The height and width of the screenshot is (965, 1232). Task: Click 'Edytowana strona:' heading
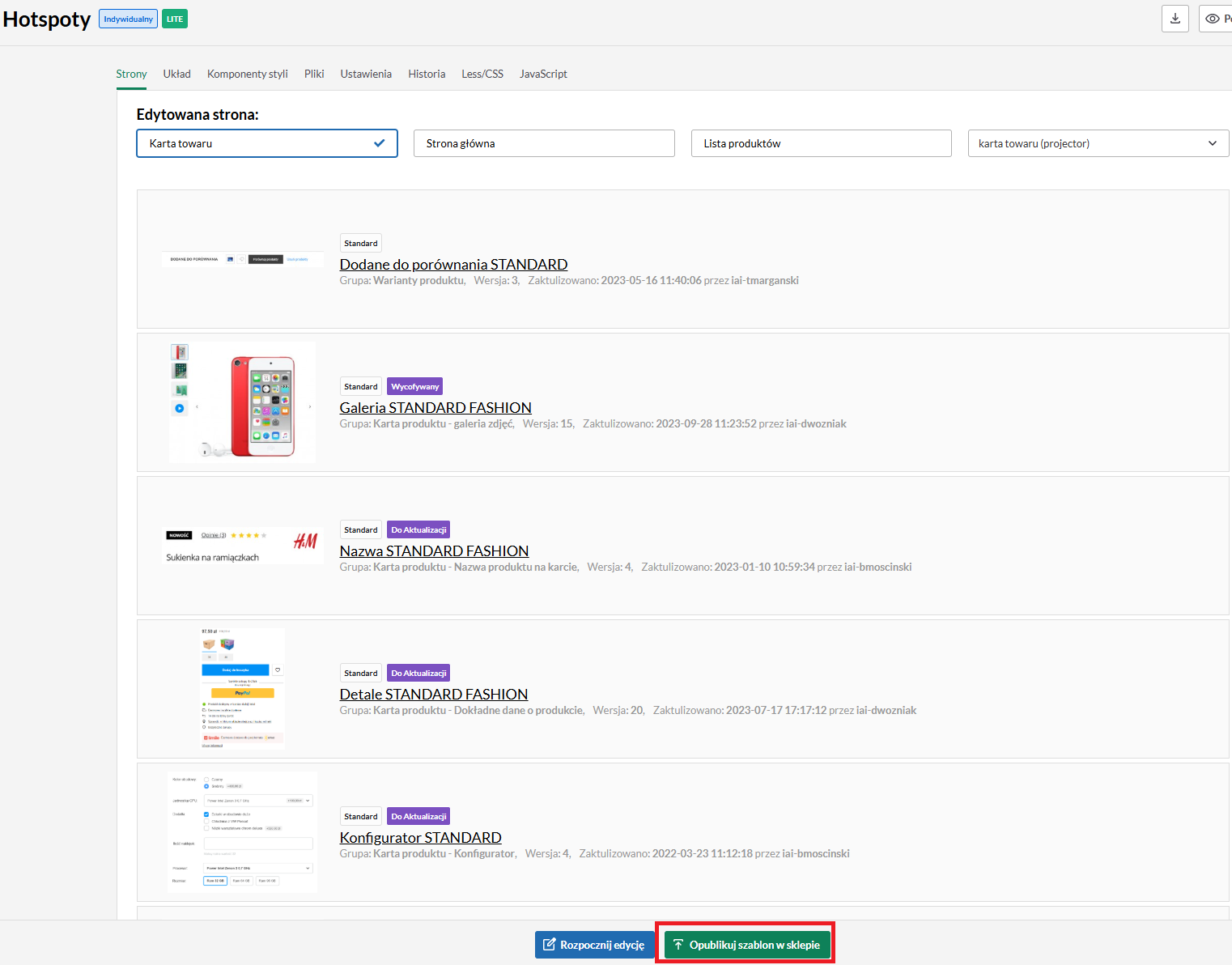[198, 114]
